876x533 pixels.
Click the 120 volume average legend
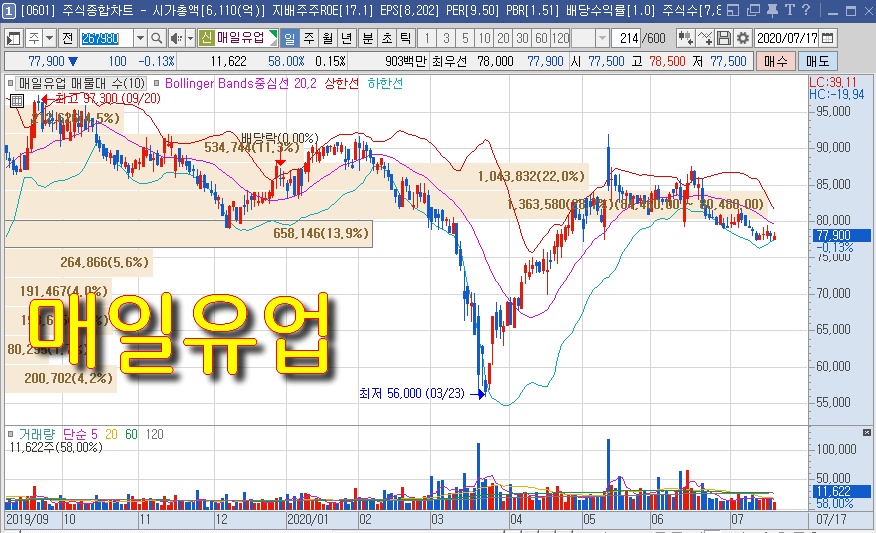click(x=155, y=434)
